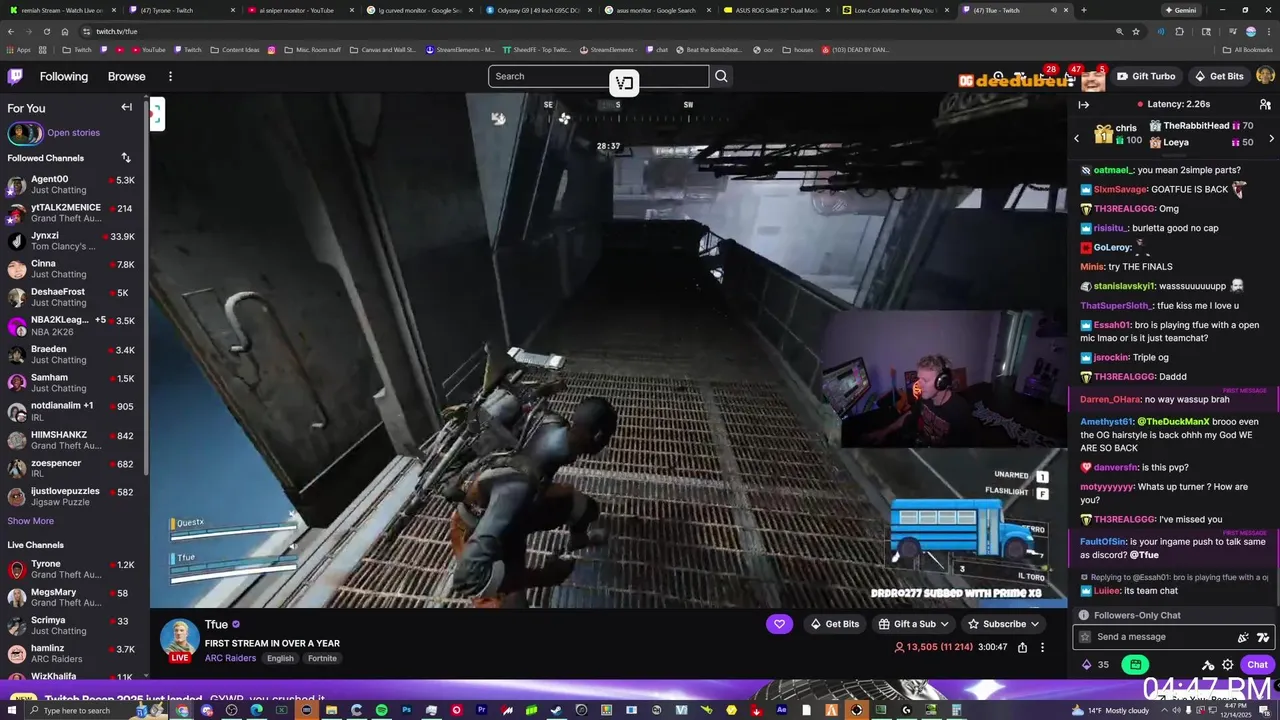Open Tfue channel name link
The height and width of the screenshot is (720, 1280).
216,624
